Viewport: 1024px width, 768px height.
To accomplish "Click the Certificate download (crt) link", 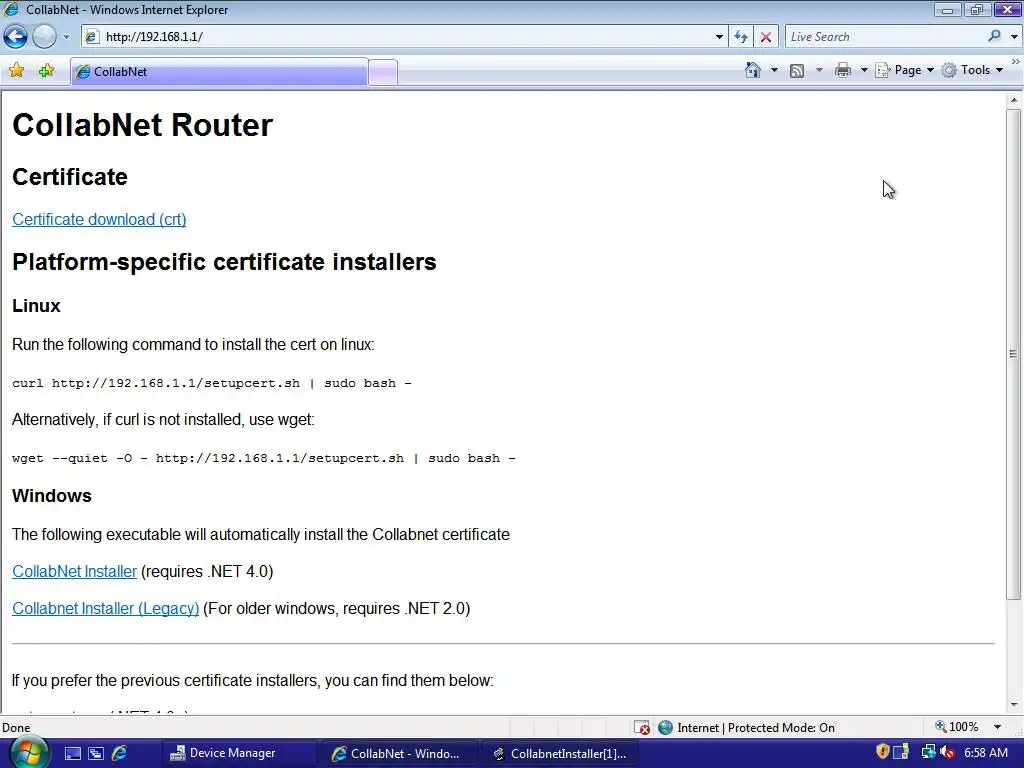I will [99, 219].
